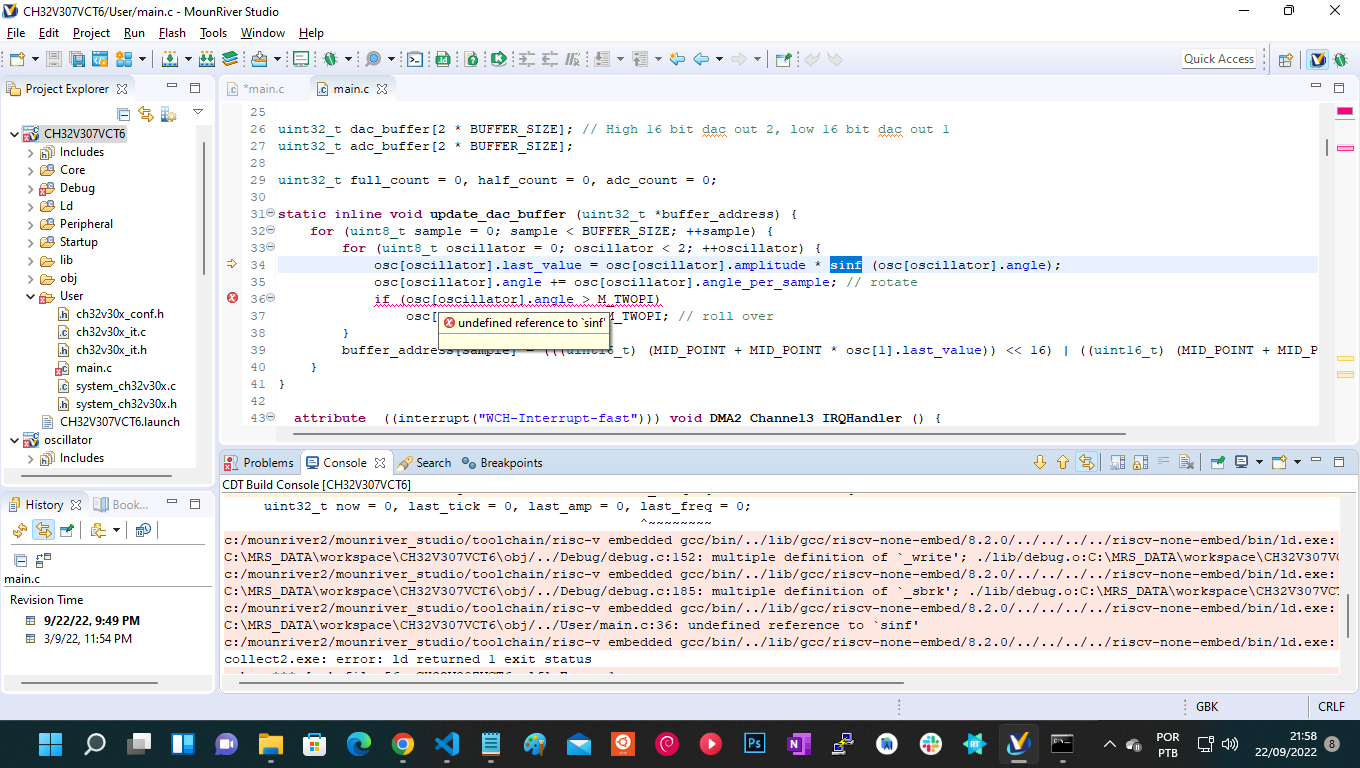Viewport: 1360px width, 768px height.
Task: Switch to the Breakpoints tab
Action: tap(501, 462)
